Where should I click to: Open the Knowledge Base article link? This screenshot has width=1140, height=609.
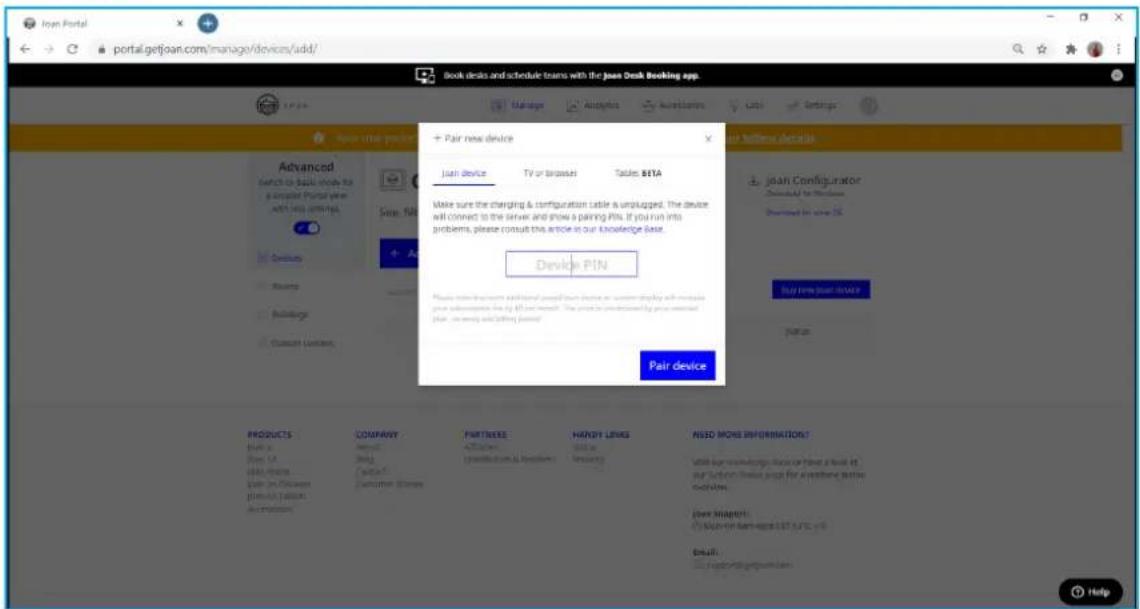point(606,229)
